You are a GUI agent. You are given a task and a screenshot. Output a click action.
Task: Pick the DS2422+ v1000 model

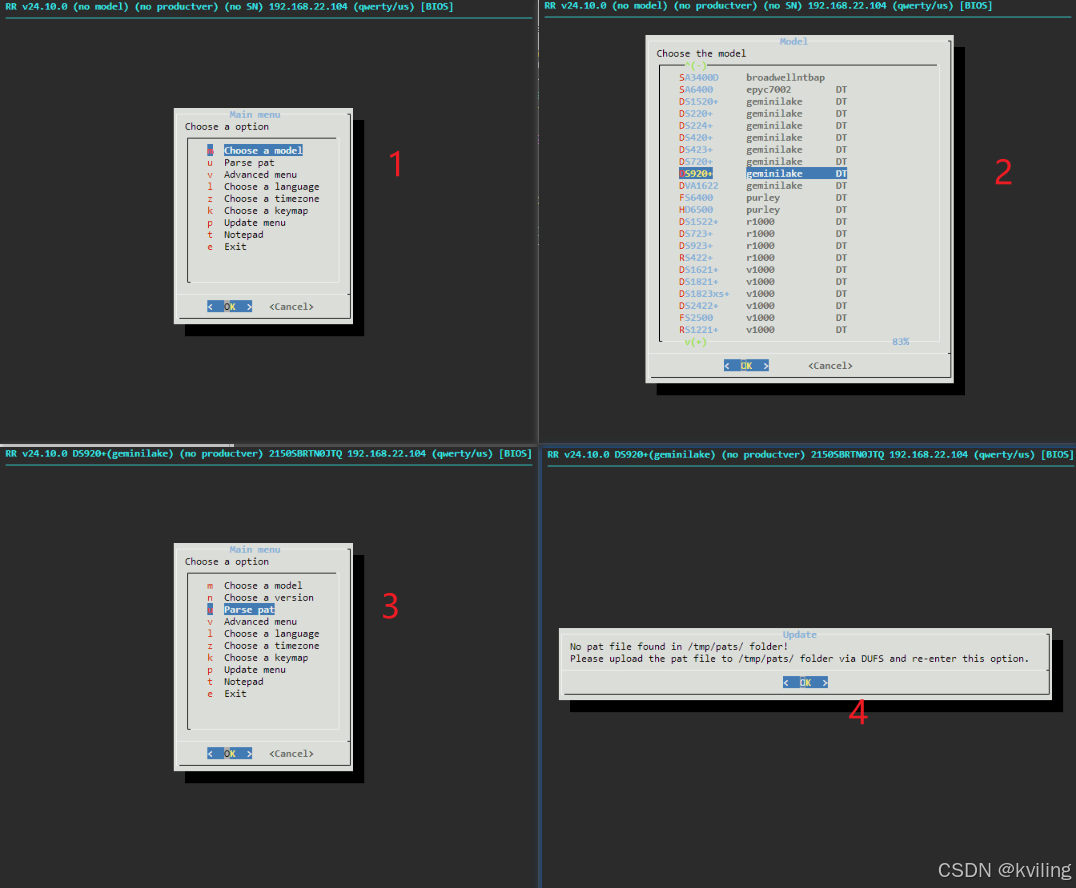[x=762, y=305]
